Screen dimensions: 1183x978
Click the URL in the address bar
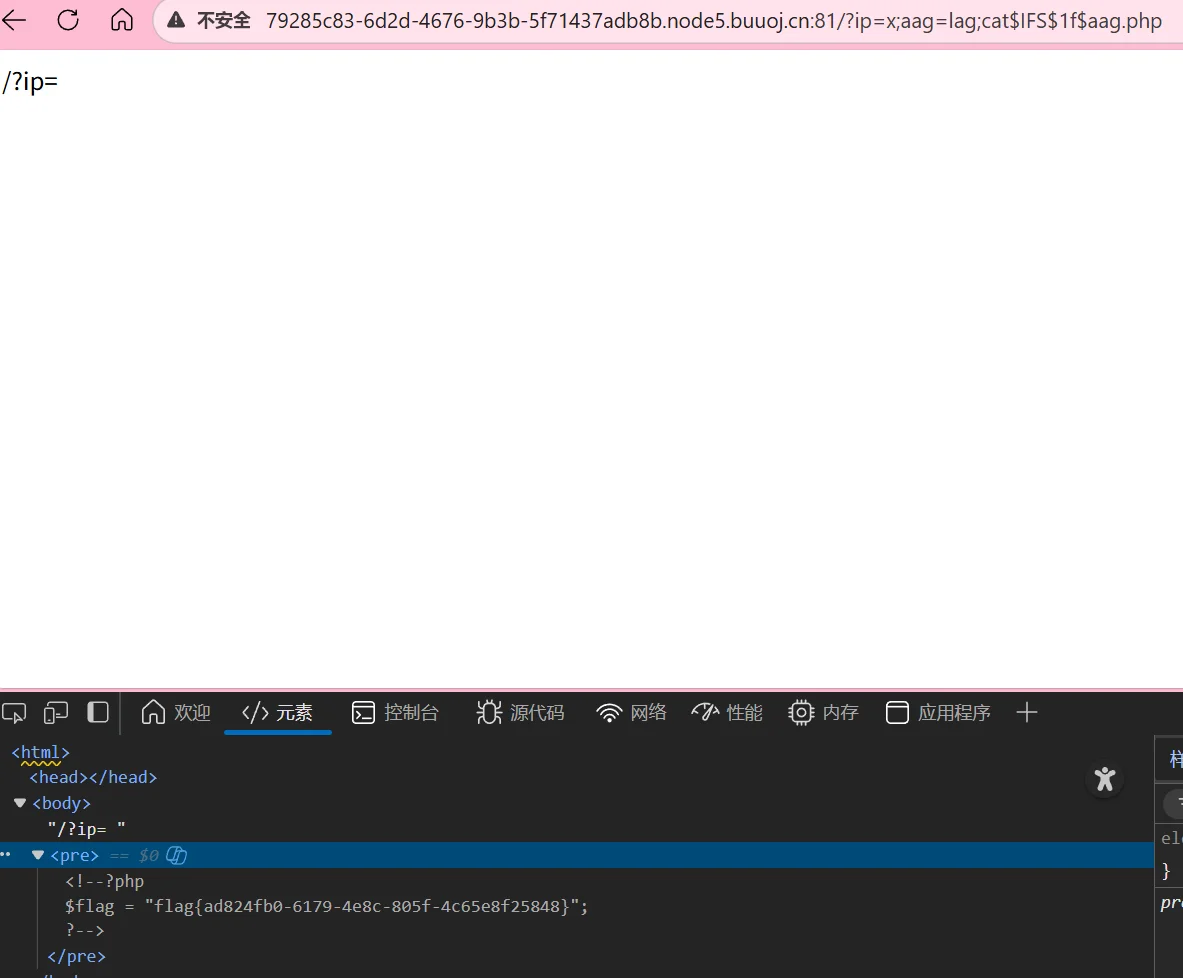click(x=713, y=21)
